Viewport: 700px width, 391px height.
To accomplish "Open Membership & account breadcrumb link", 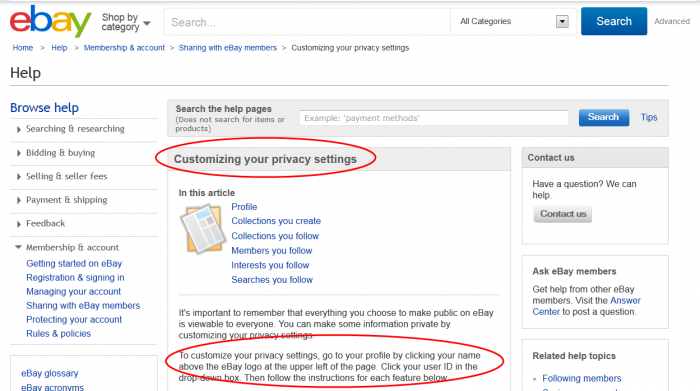I will pos(124,48).
